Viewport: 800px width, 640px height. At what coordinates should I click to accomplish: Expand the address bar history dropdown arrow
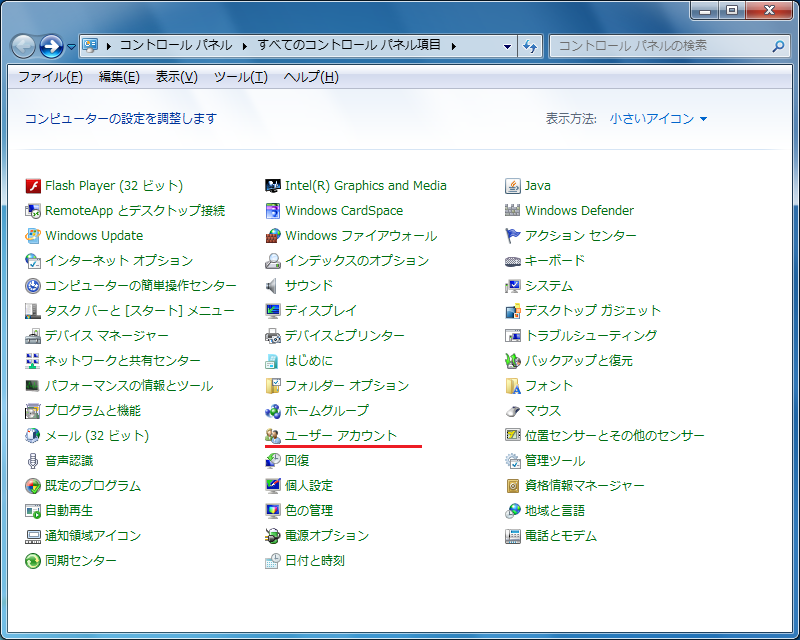tap(507, 46)
